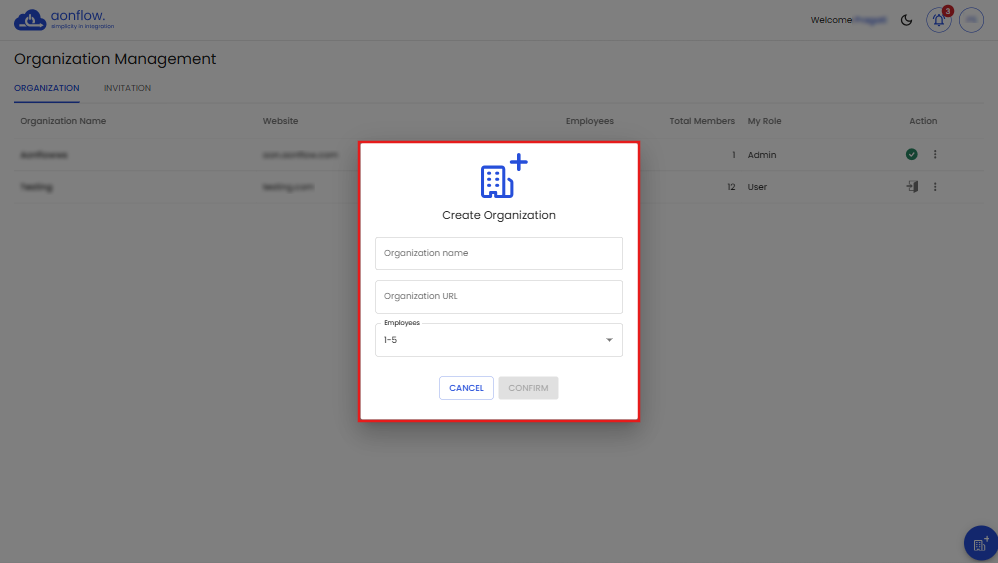Screen dimensions: 998x563
Task: Switch to the ORGANIZATION tab
Action: point(47,88)
